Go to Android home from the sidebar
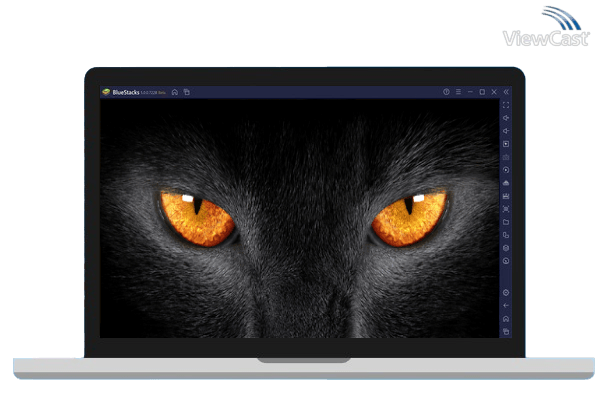Viewport: 602px width, 414px height. 506,319
